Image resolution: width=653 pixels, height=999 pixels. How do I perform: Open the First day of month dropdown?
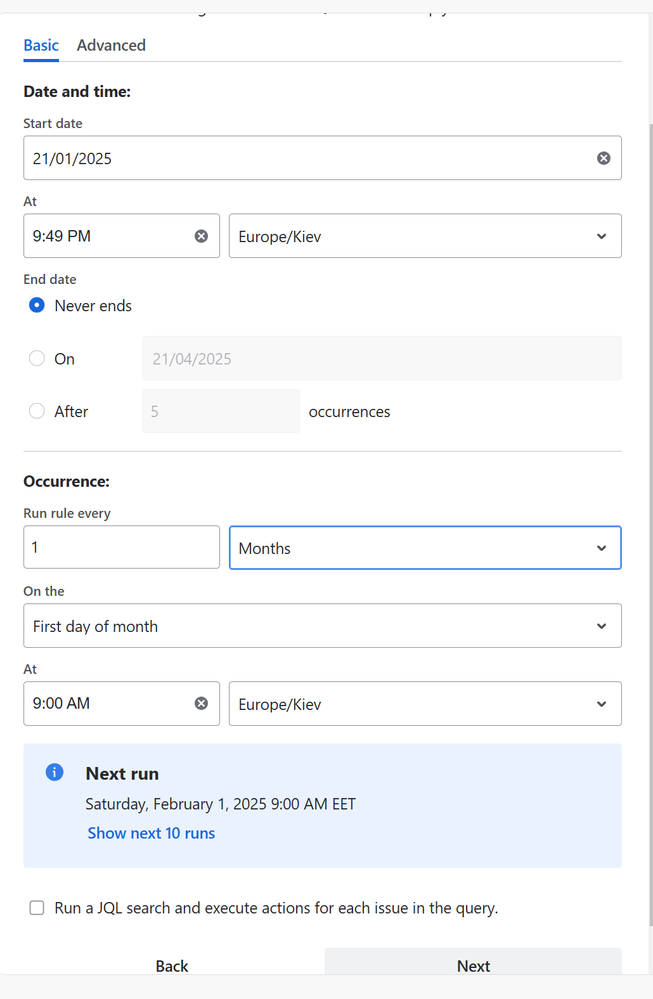[322, 626]
